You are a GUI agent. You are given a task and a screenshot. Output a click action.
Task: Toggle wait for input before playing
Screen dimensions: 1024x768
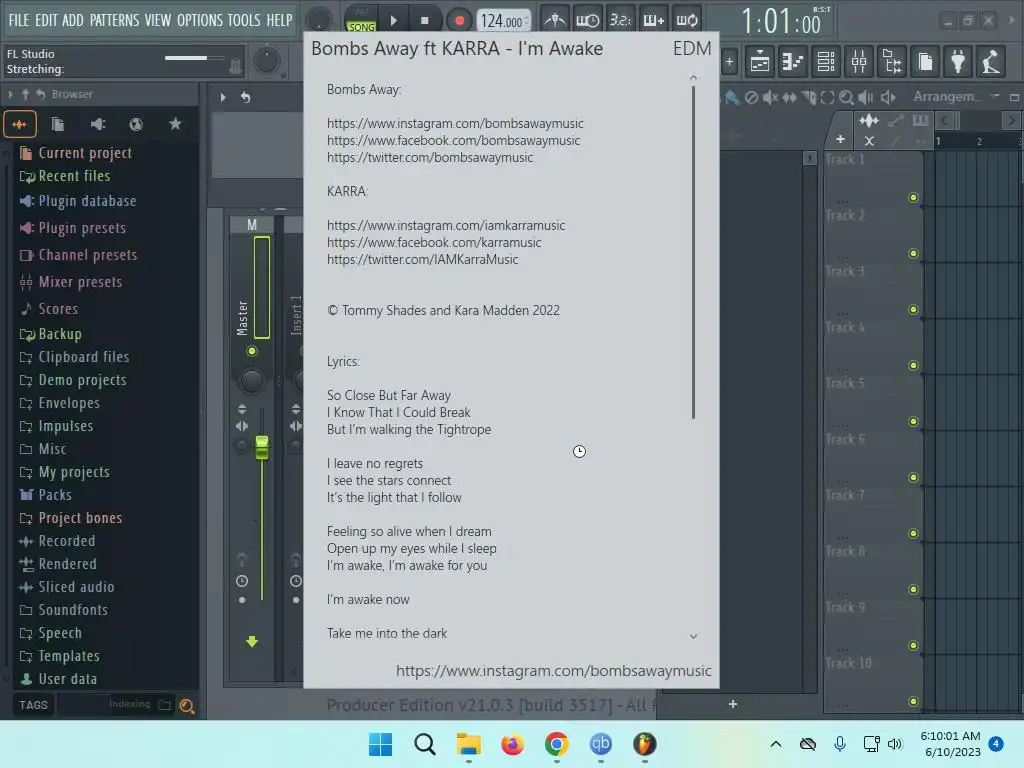point(587,20)
